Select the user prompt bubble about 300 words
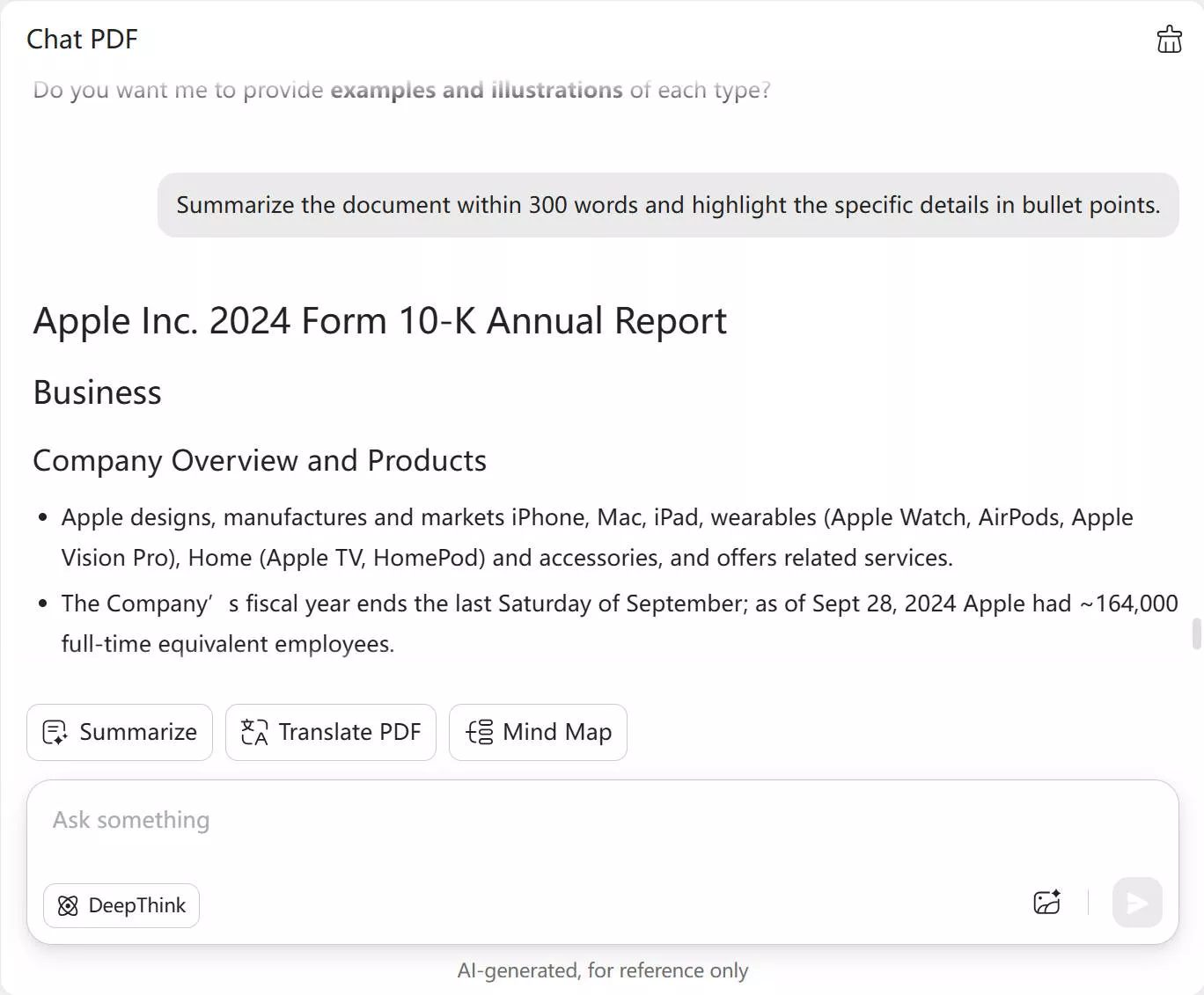Viewport: 1204px width, 995px height. 667,205
